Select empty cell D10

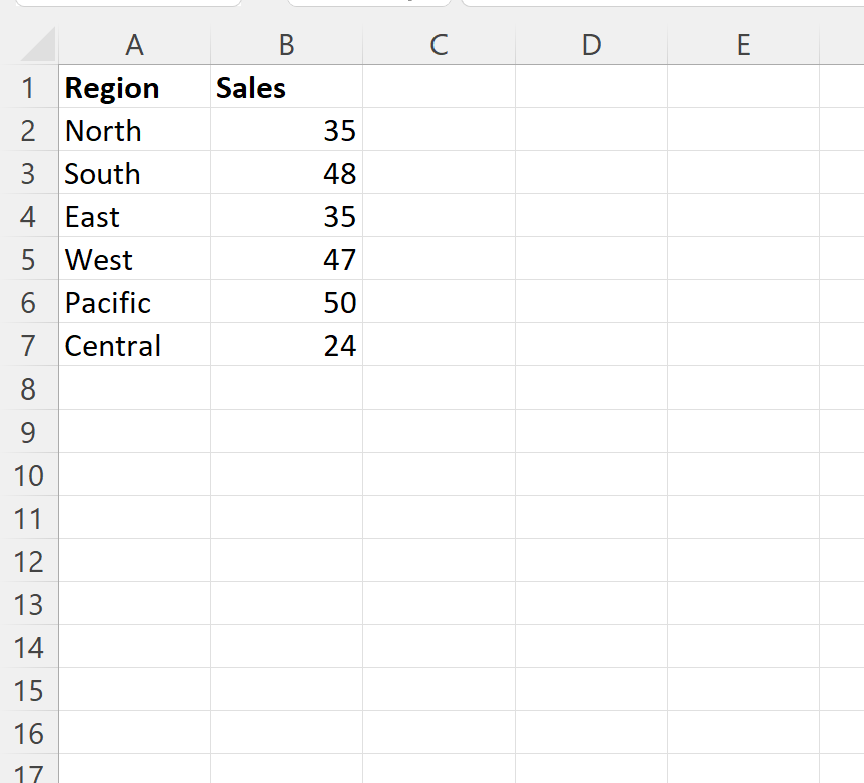click(x=591, y=475)
